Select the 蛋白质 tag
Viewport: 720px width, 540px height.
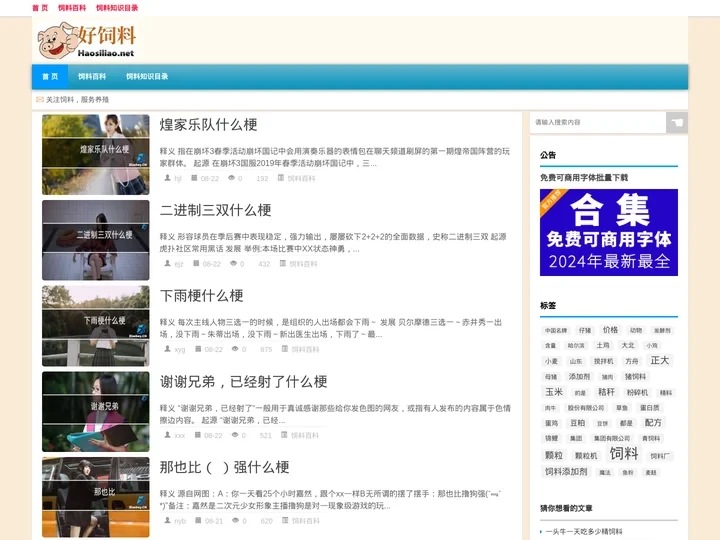650,408
